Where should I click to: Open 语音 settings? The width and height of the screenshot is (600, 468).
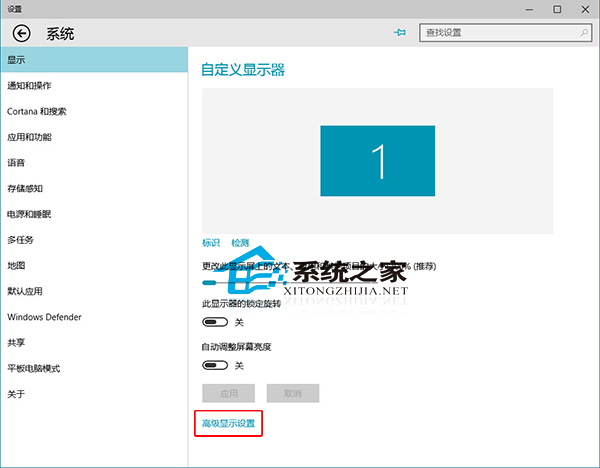94,163
